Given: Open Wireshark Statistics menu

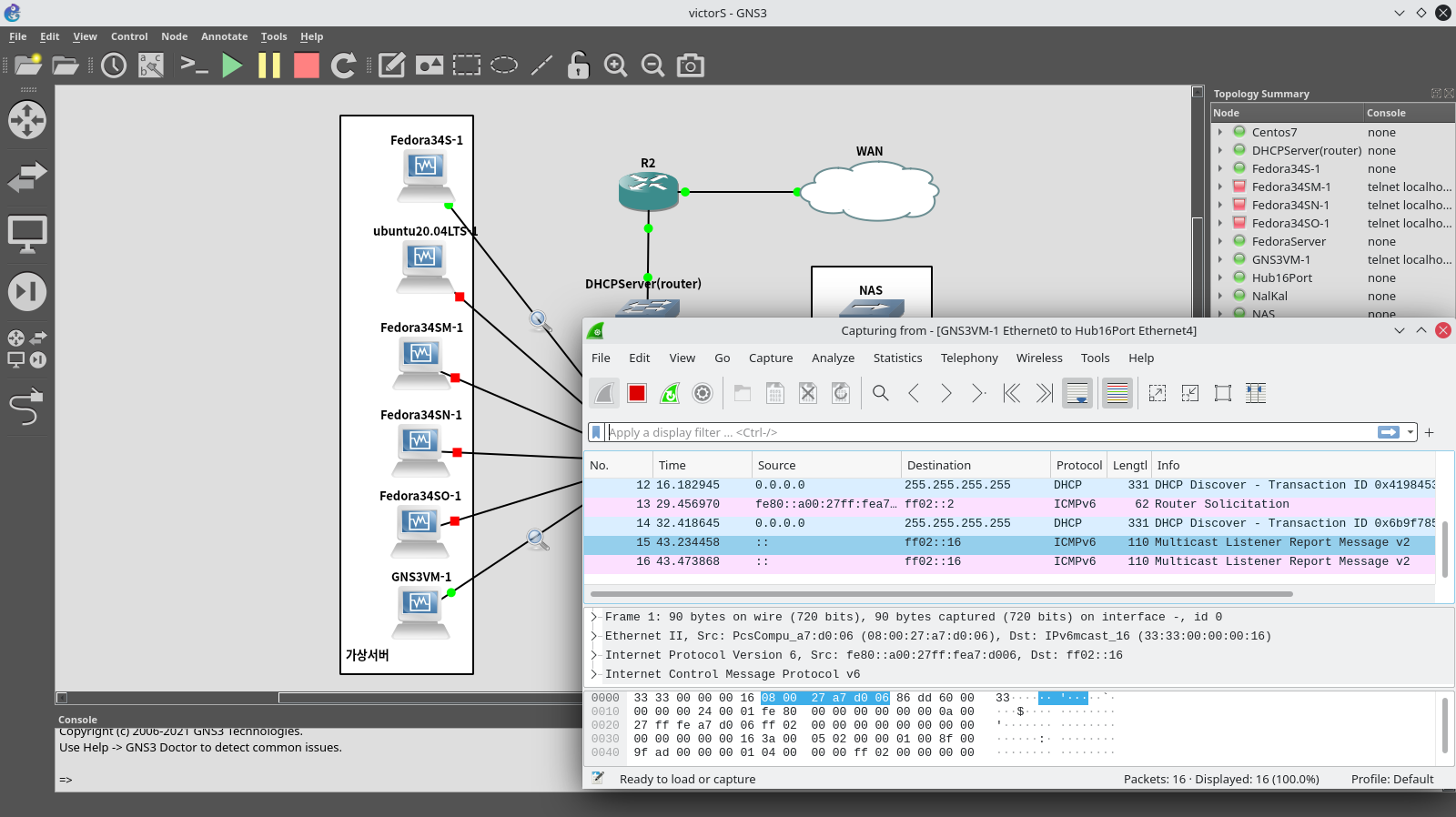Looking at the screenshot, I should (x=897, y=358).
